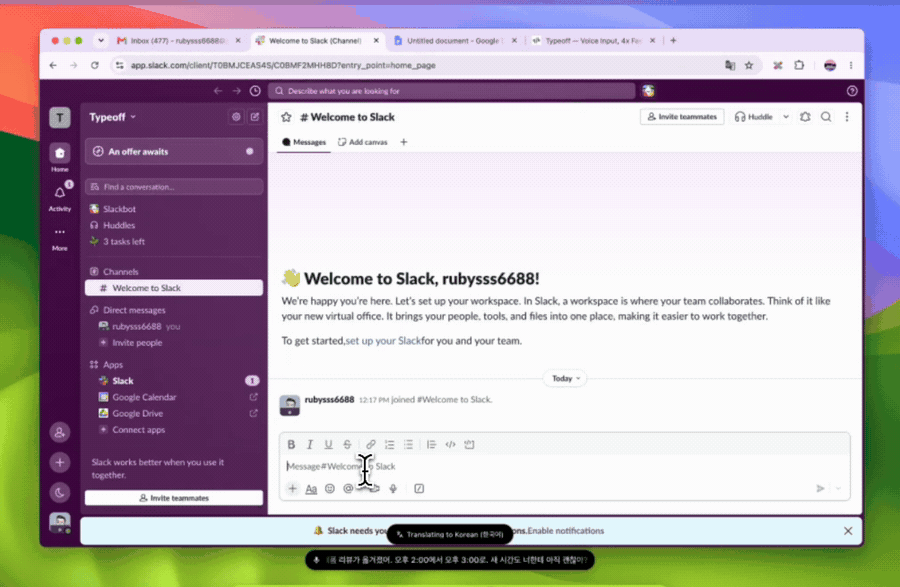Apply strikethrough formatting in composer
This screenshot has width=900, height=587.
(347, 445)
